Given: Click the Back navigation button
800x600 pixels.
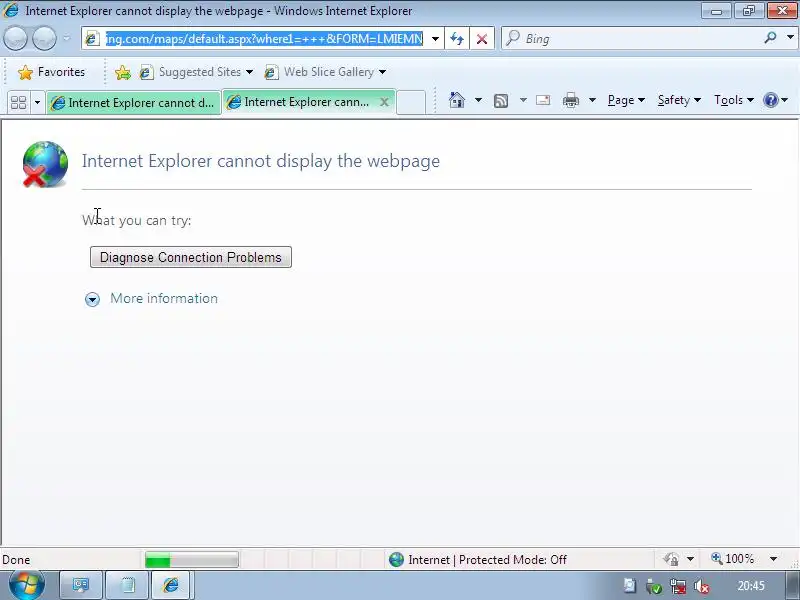Looking at the screenshot, I should tap(15, 38).
